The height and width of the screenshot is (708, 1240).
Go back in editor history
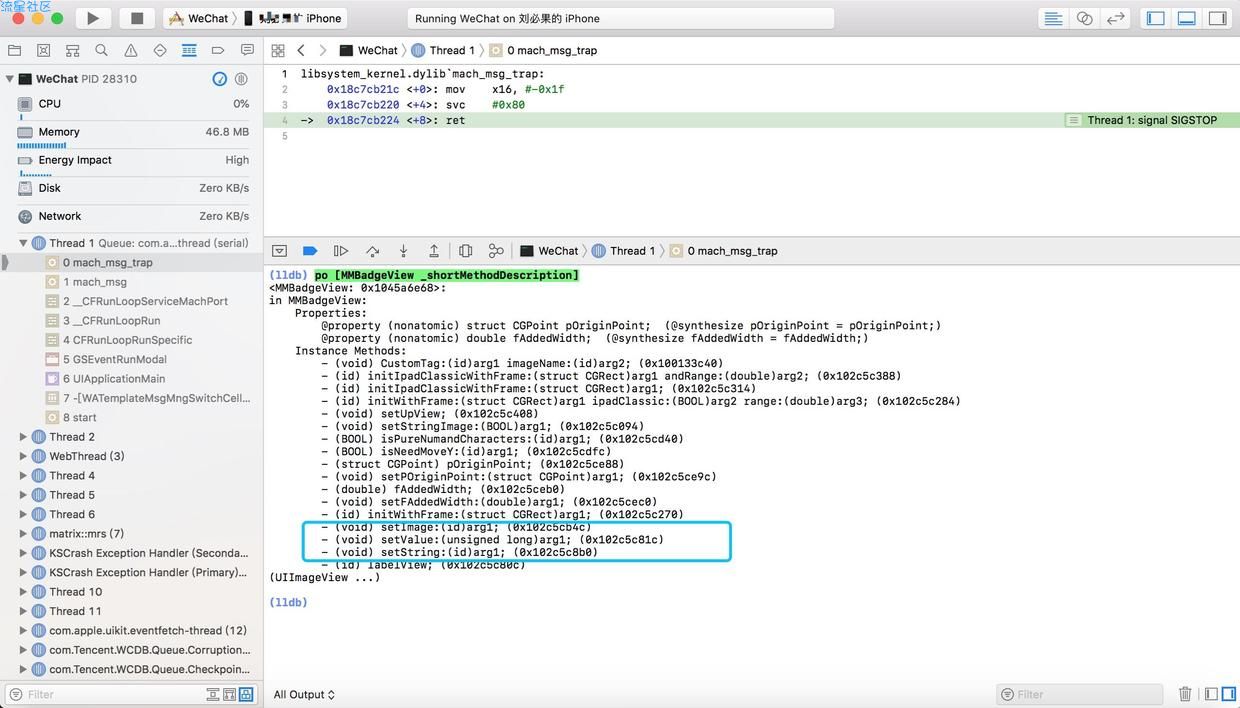pos(301,50)
